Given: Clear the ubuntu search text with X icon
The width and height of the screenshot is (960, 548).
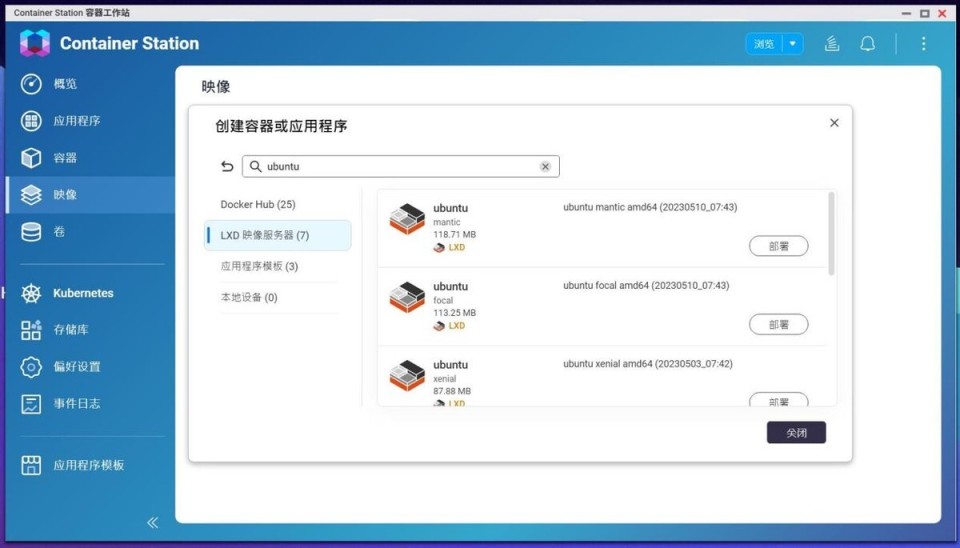Looking at the screenshot, I should tap(545, 167).
